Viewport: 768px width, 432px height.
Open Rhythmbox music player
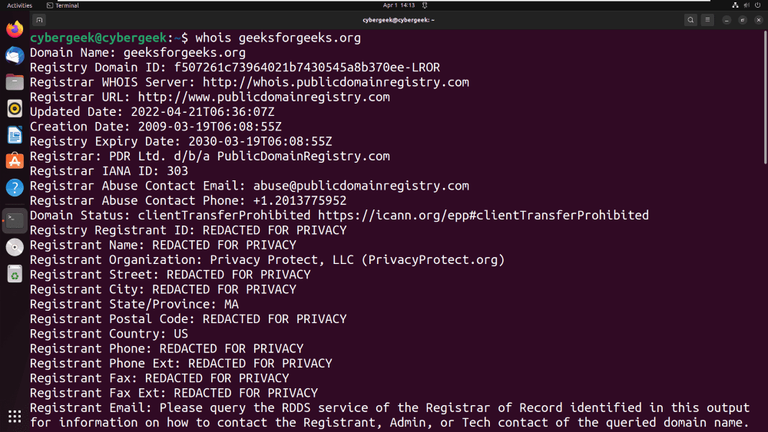[14, 108]
